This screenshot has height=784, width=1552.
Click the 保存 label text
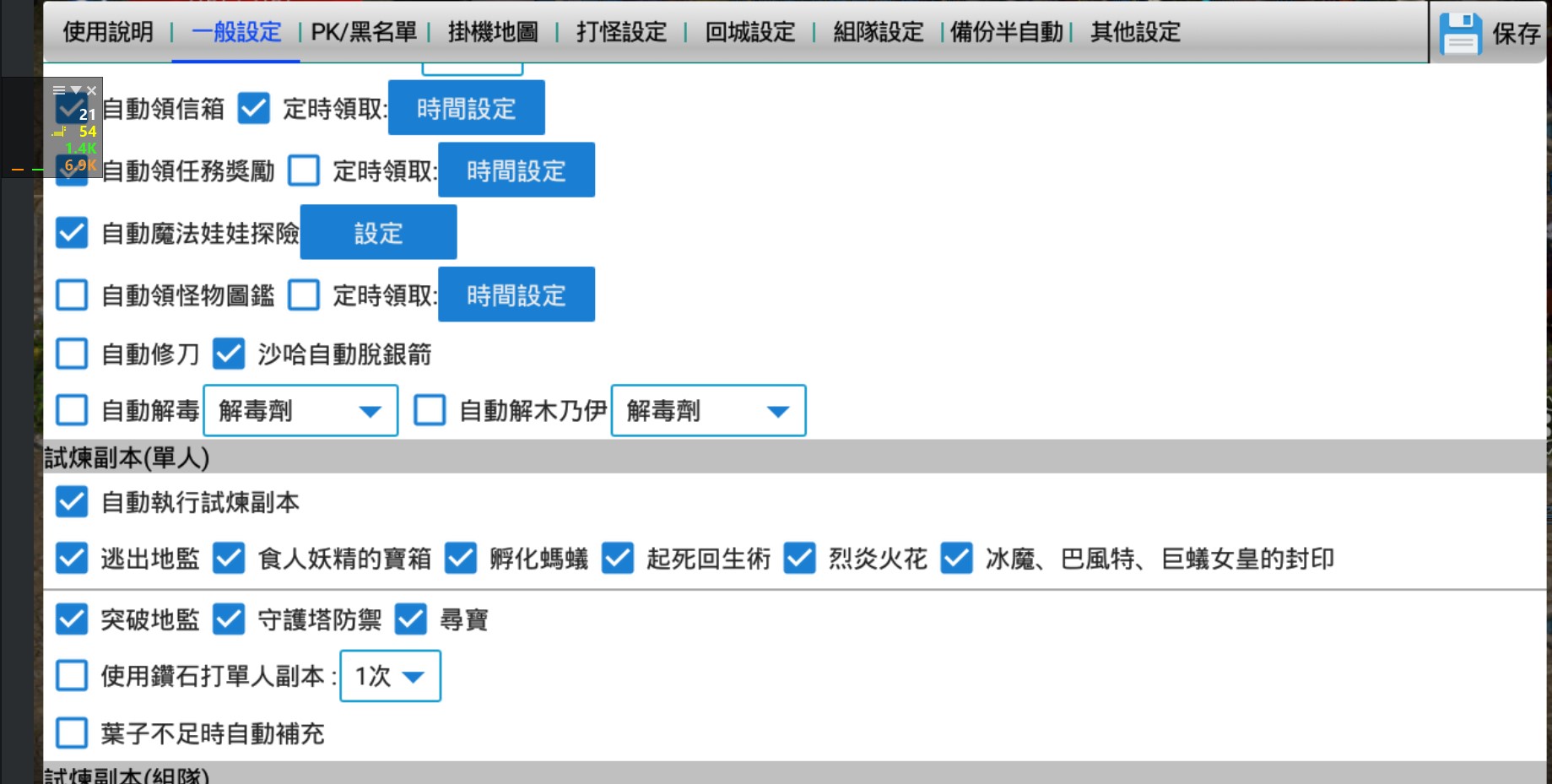click(1516, 33)
